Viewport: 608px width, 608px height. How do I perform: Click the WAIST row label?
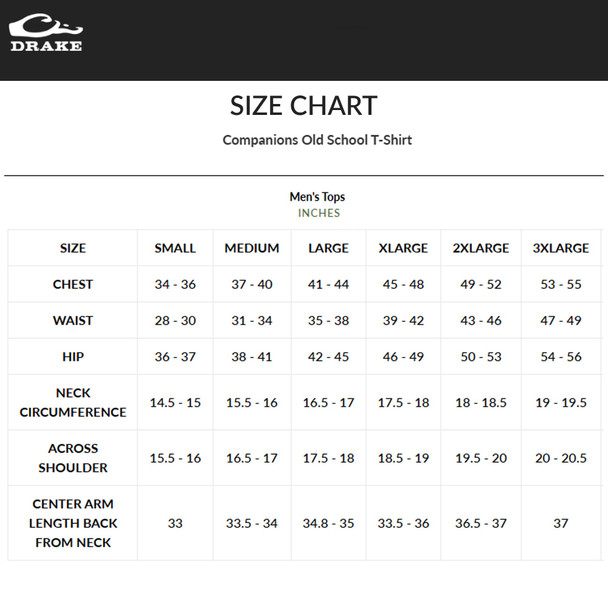(x=73, y=321)
